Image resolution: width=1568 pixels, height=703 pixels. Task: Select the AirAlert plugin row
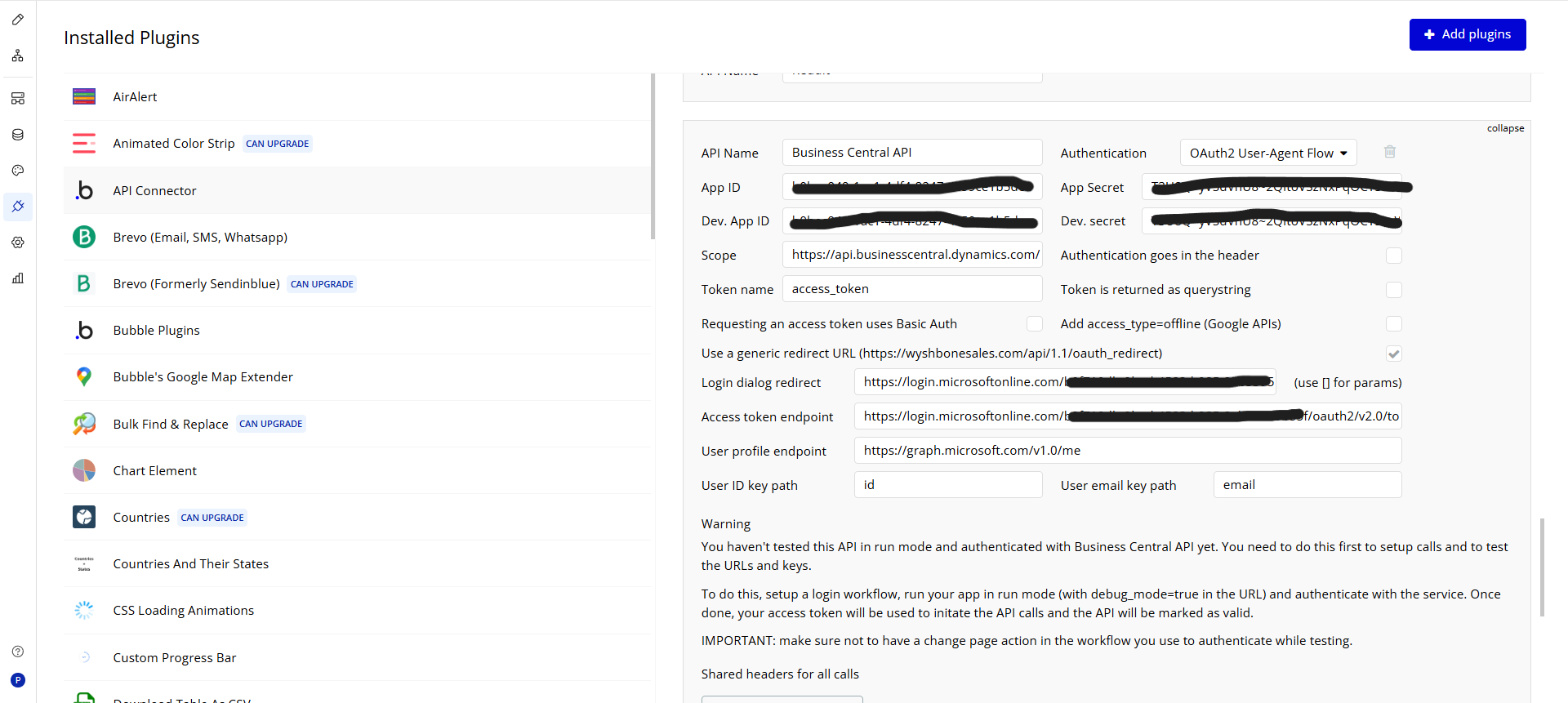[358, 97]
